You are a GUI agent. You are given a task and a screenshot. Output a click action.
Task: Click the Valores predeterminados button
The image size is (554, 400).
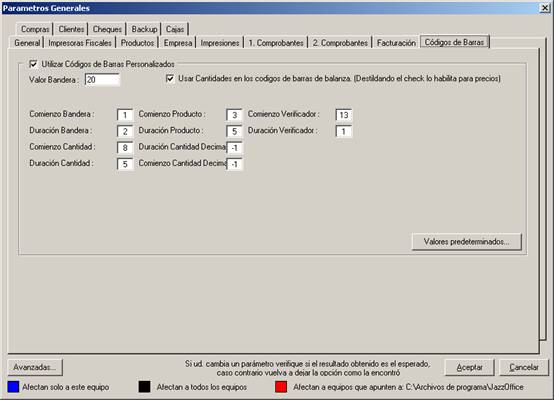(466, 242)
